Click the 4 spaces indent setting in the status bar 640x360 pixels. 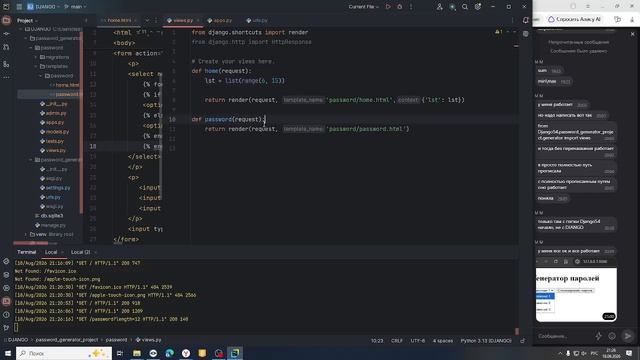click(443, 340)
